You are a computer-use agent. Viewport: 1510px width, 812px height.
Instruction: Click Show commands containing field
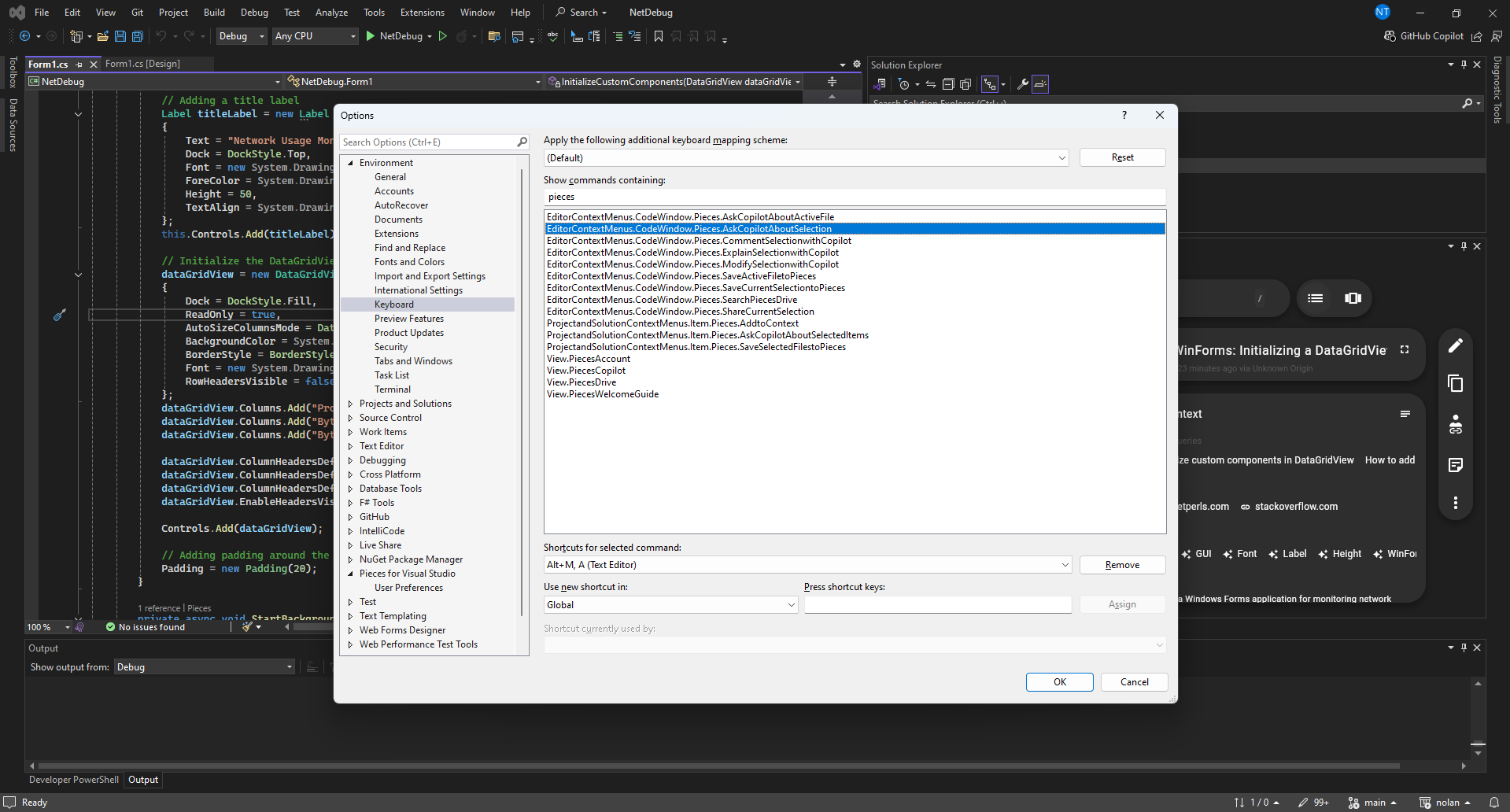(x=855, y=197)
